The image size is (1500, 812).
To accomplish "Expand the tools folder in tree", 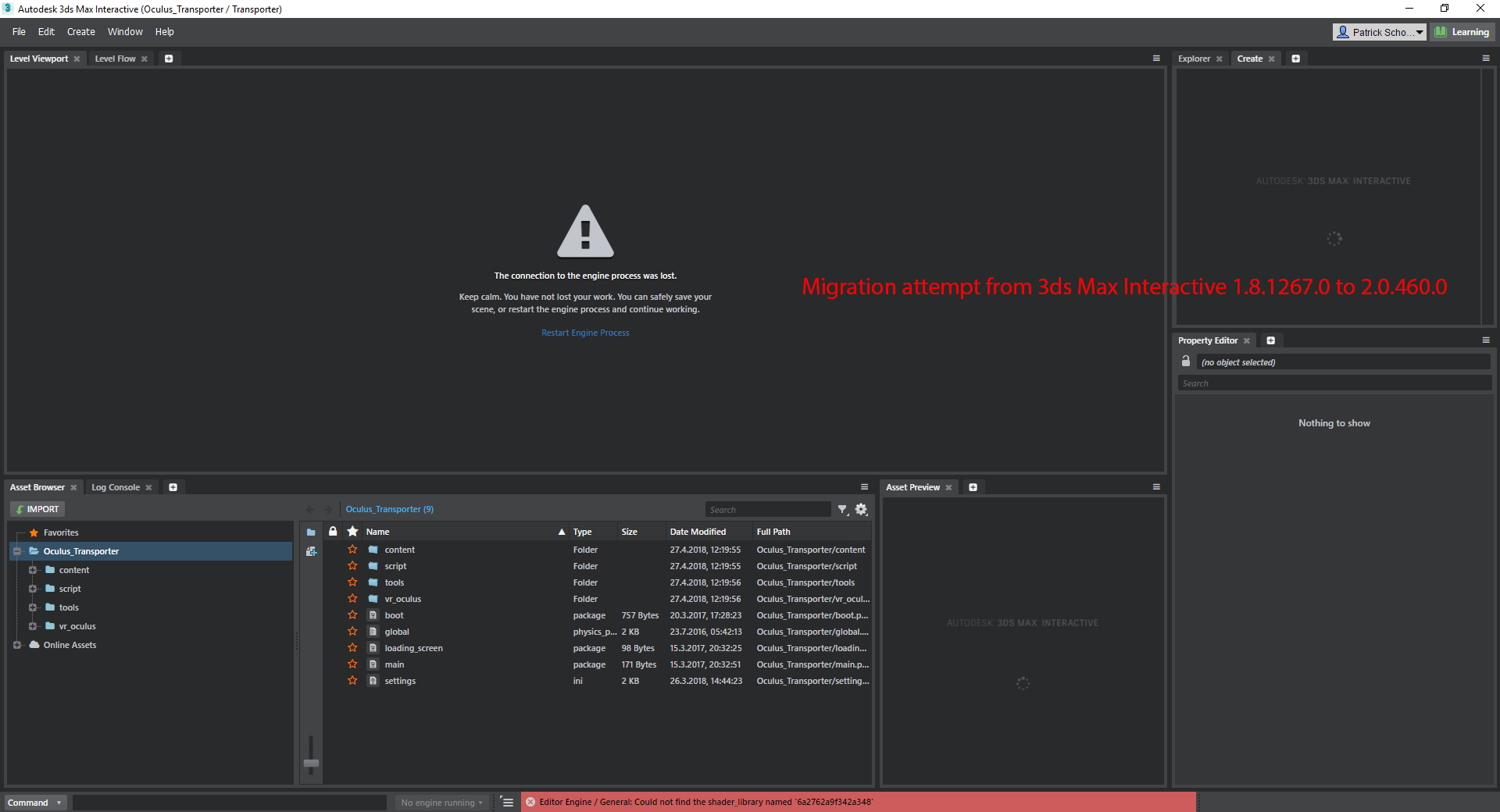I will pyautogui.click(x=33, y=607).
